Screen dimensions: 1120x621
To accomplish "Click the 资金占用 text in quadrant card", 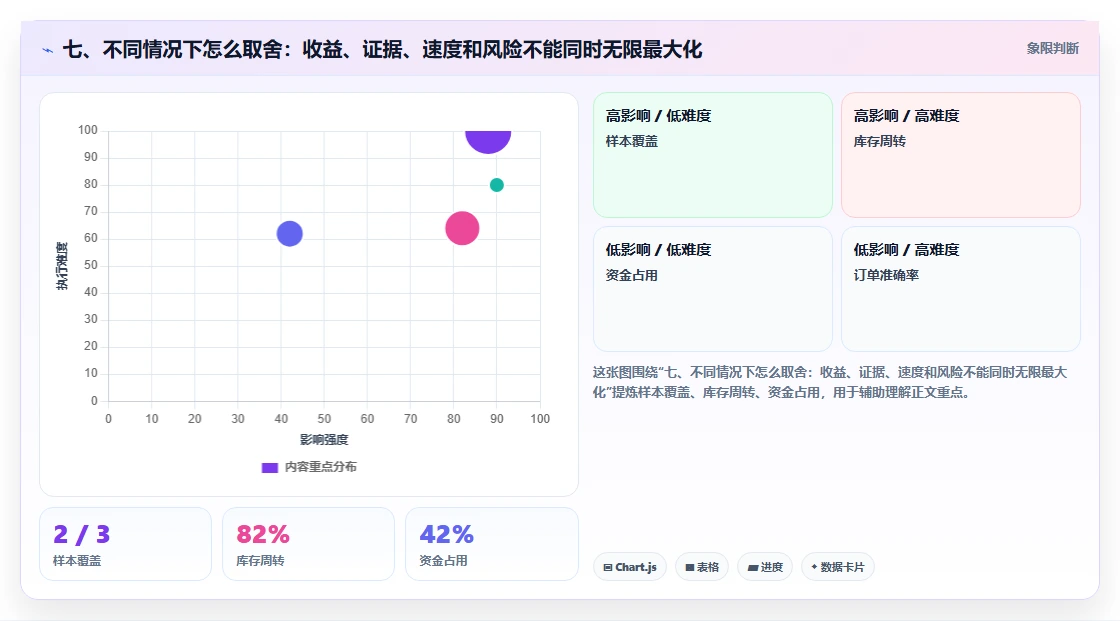I will coord(631,275).
